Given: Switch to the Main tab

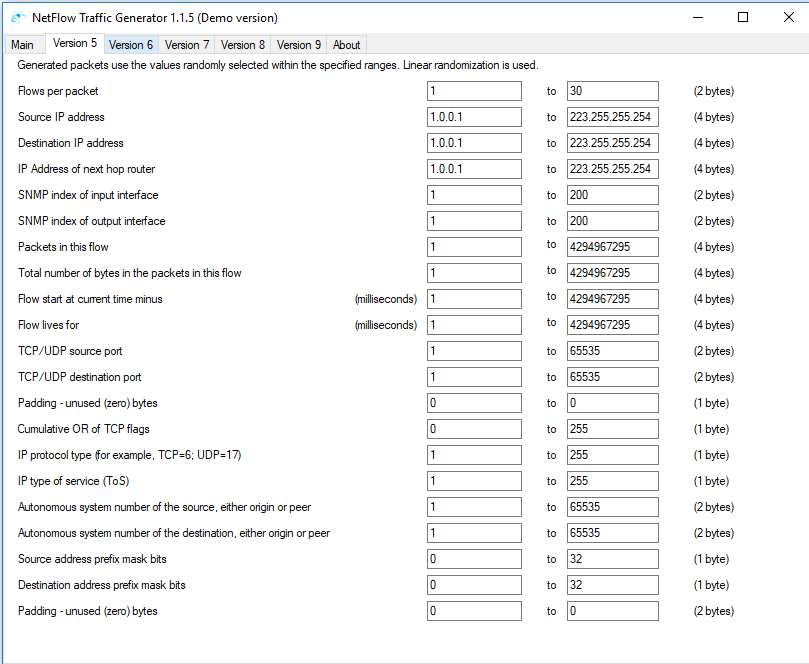Looking at the screenshot, I should pos(22,45).
